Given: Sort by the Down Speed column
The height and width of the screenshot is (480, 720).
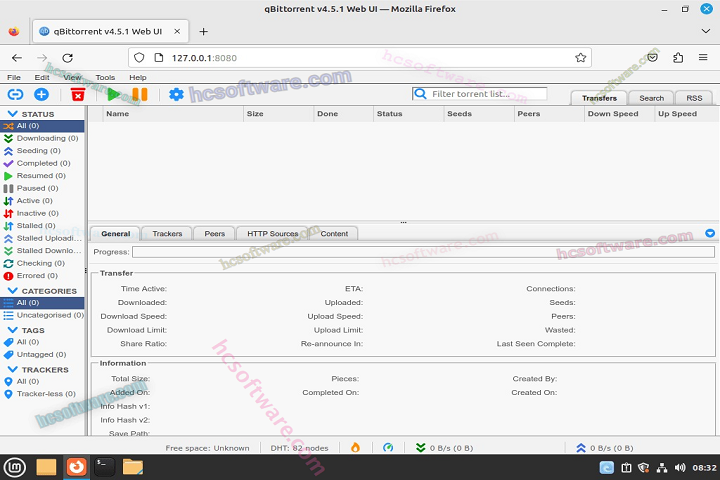Looking at the screenshot, I should (619, 113).
